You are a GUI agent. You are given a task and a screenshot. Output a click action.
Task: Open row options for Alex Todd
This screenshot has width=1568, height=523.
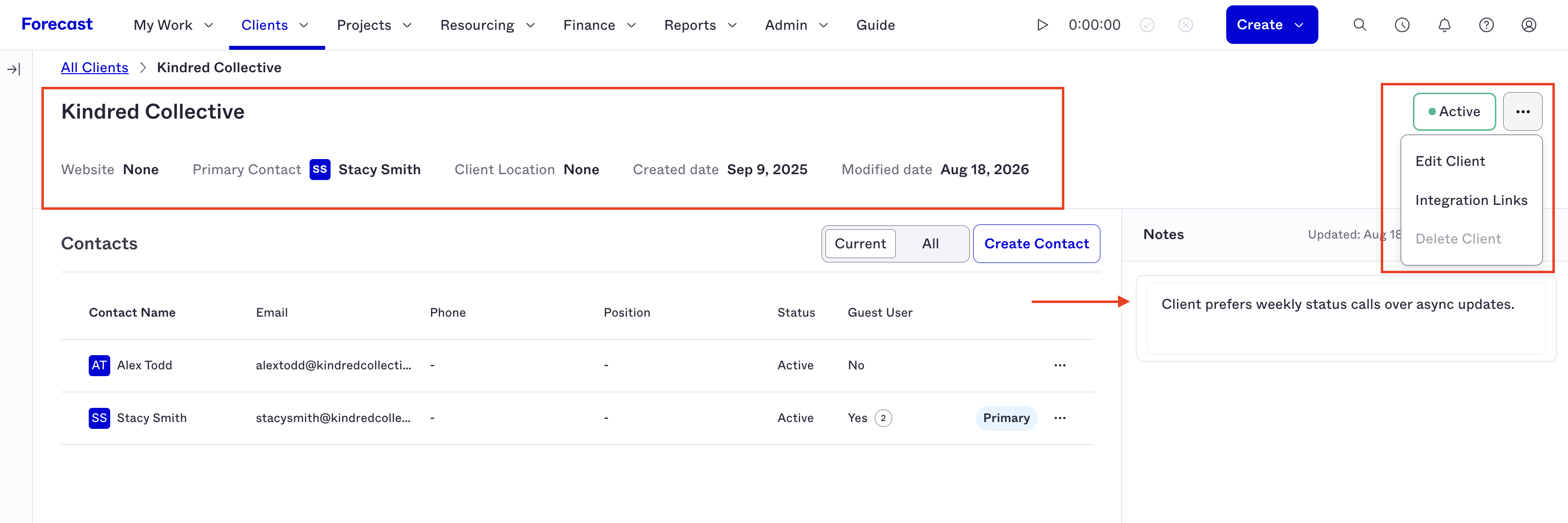coord(1060,365)
